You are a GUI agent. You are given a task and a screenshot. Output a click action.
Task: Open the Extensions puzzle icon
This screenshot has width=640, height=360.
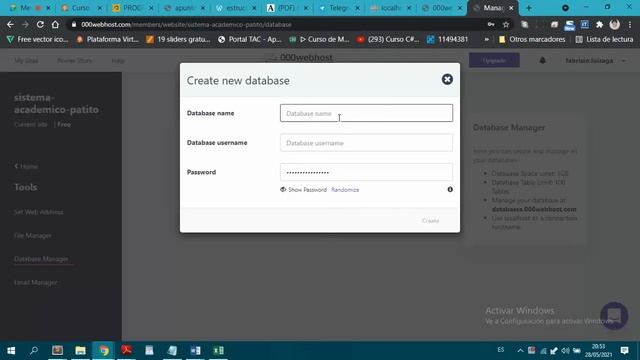(599, 24)
